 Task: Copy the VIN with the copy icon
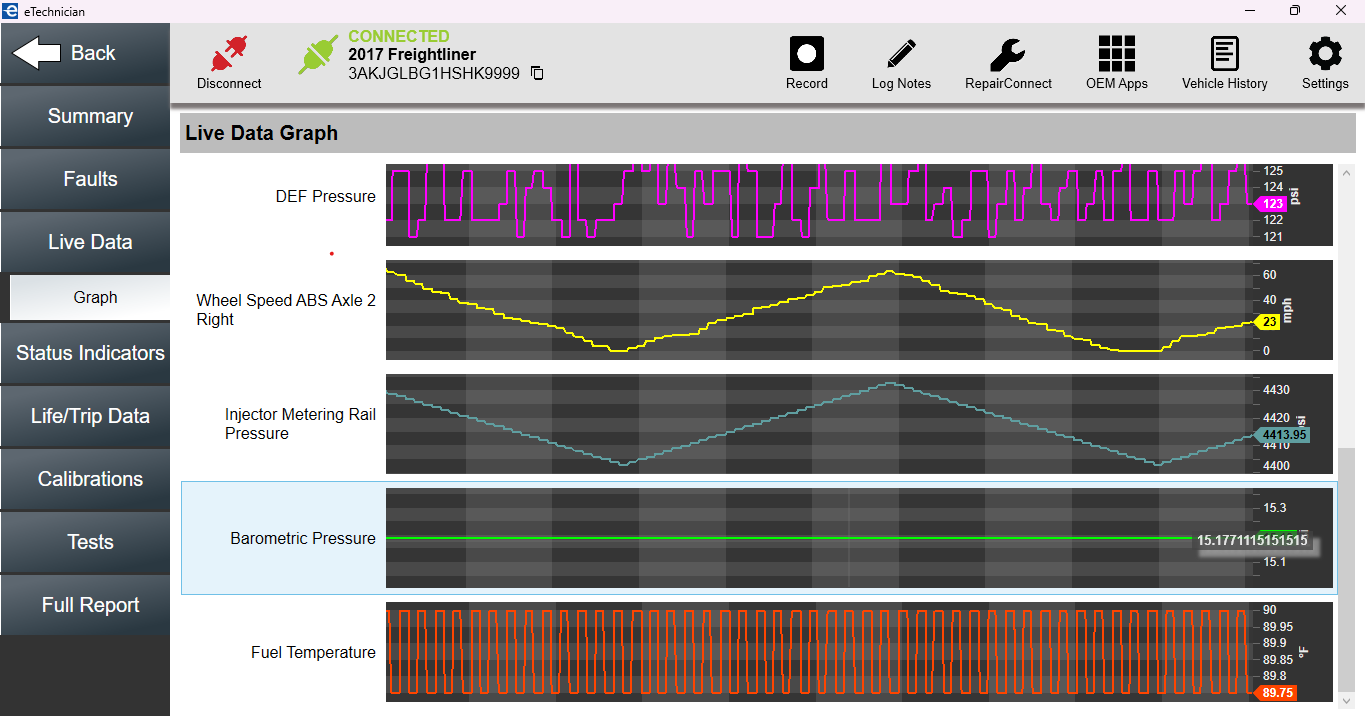tap(537, 73)
